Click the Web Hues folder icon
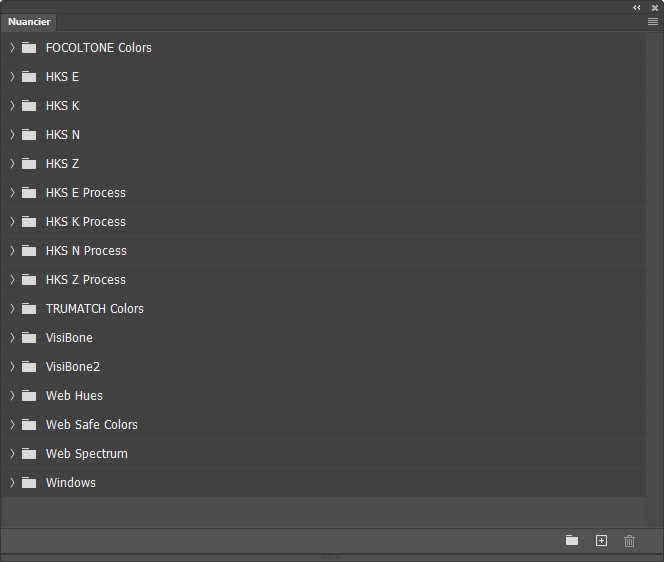Viewport: 664px width, 562px height. tap(29, 396)
